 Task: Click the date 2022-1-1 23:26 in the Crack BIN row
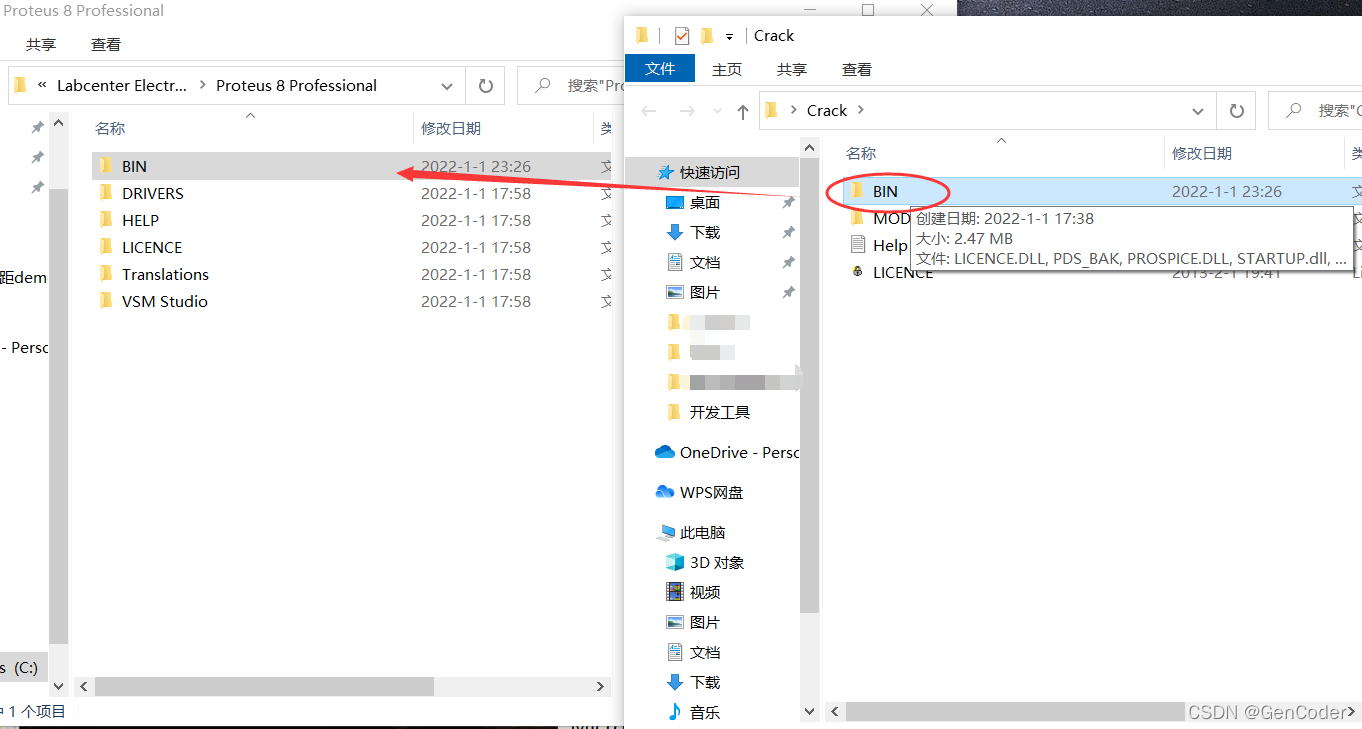tap(1227, 191)
